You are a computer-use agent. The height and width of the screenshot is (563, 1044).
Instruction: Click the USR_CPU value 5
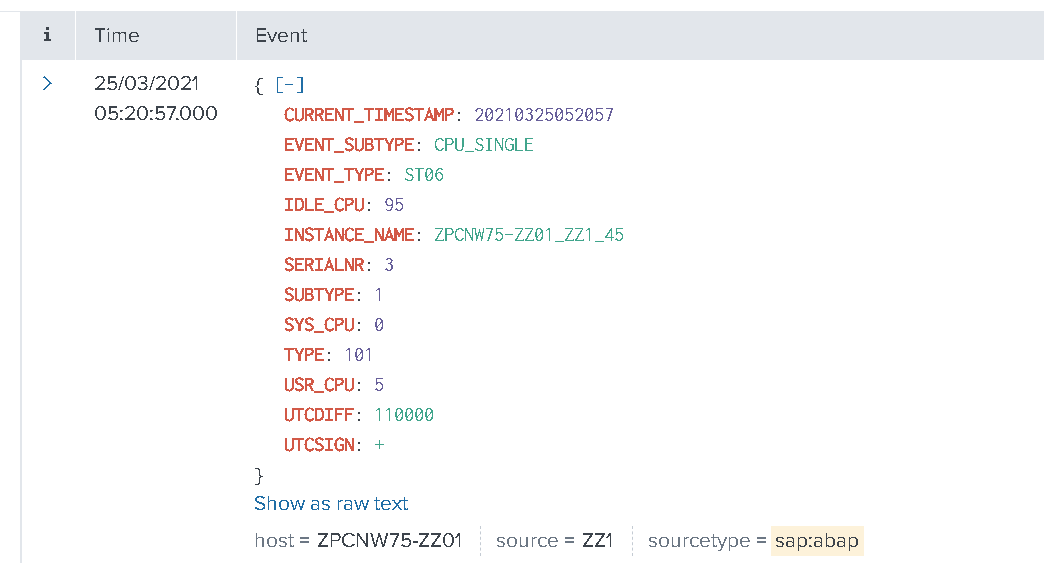379,385
